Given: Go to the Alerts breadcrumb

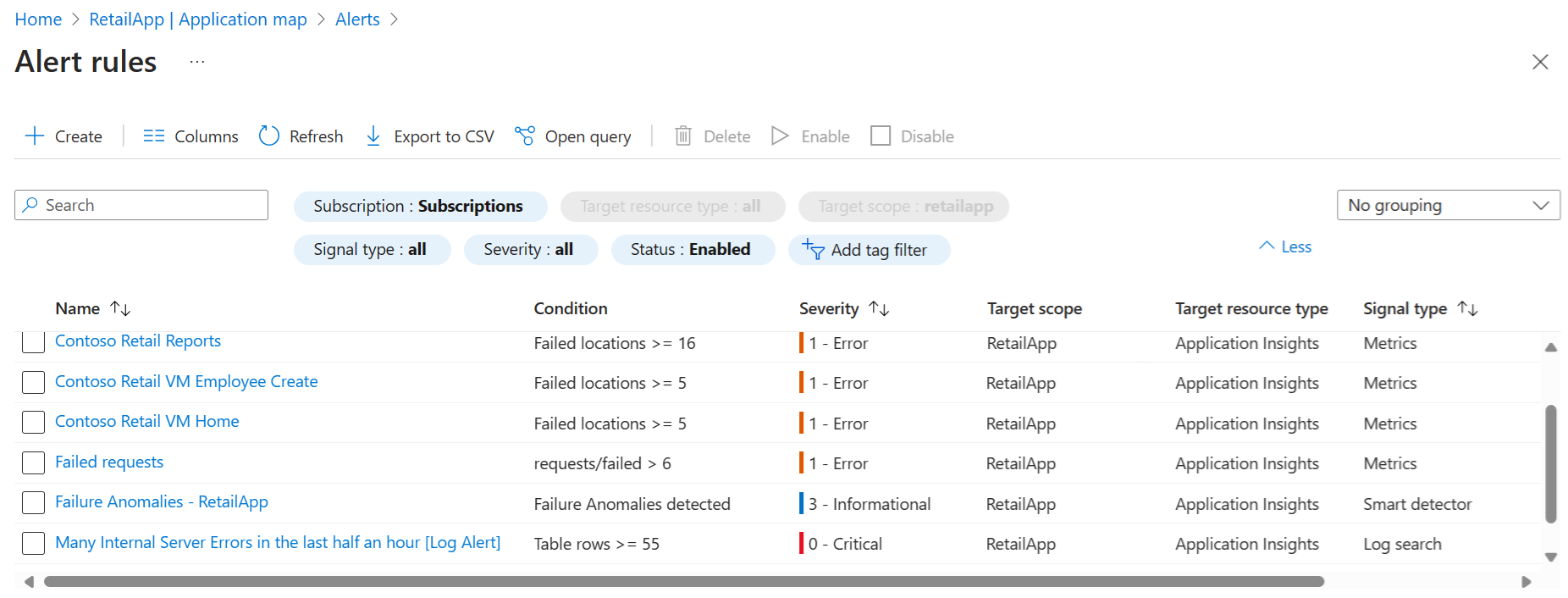Looking at the screenshot, I should coord(357,19).
